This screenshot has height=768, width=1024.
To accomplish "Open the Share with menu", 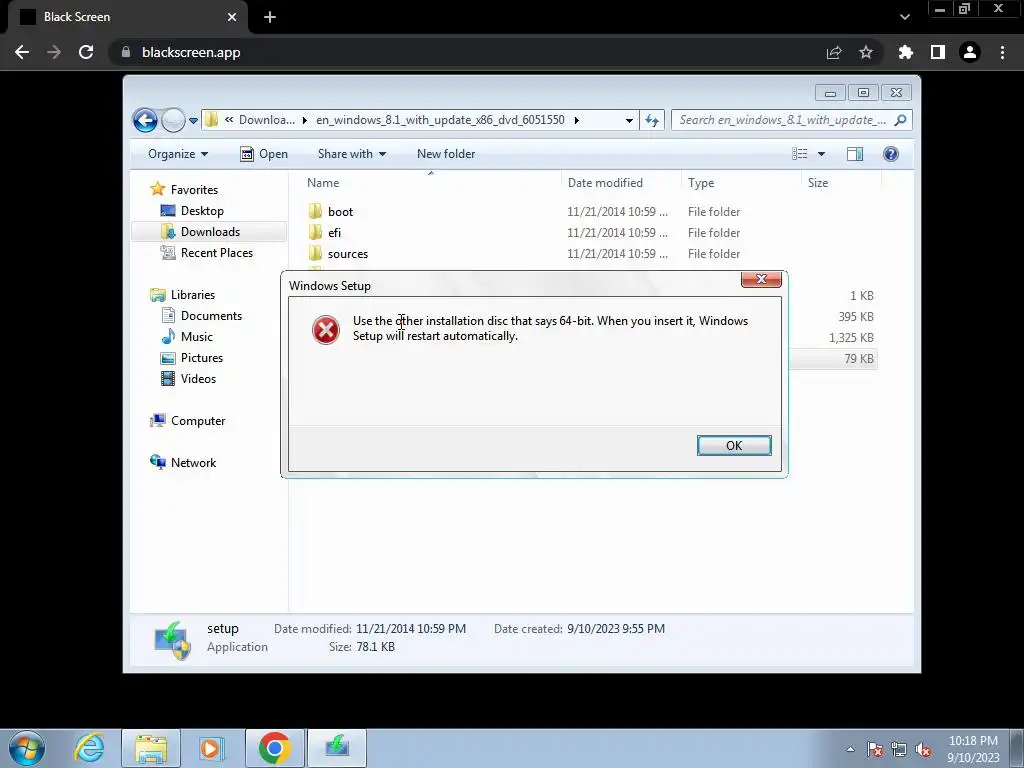I will 351,154.
